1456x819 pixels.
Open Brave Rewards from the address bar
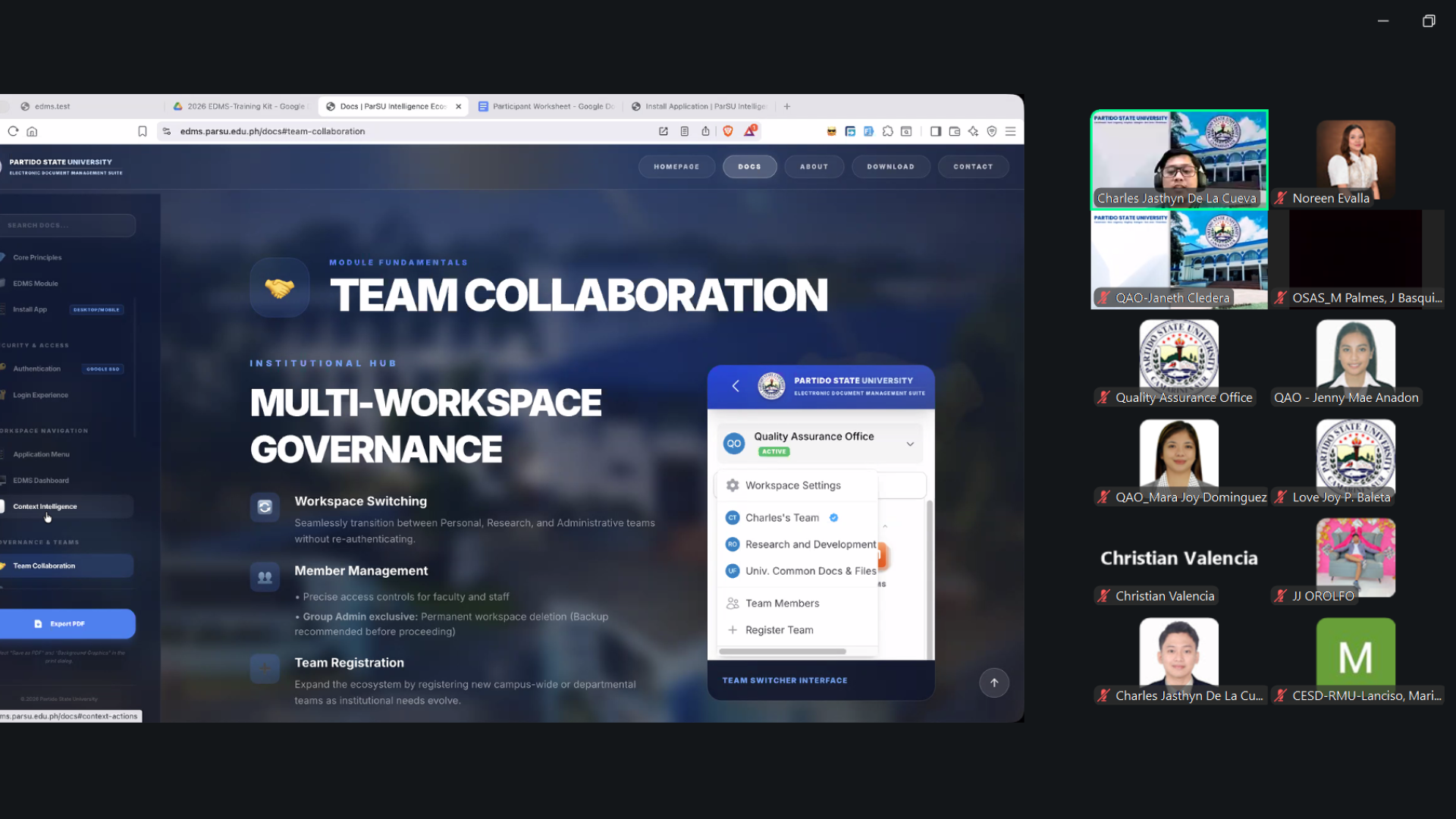point(751,130)
